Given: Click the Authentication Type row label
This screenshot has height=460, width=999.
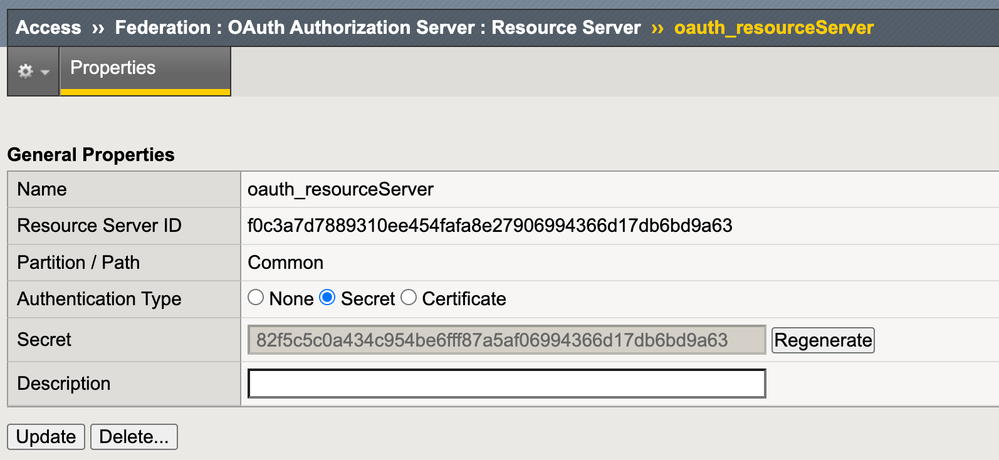Looking at the screenshot, I should pyautogui.click(x=99, y=299).
